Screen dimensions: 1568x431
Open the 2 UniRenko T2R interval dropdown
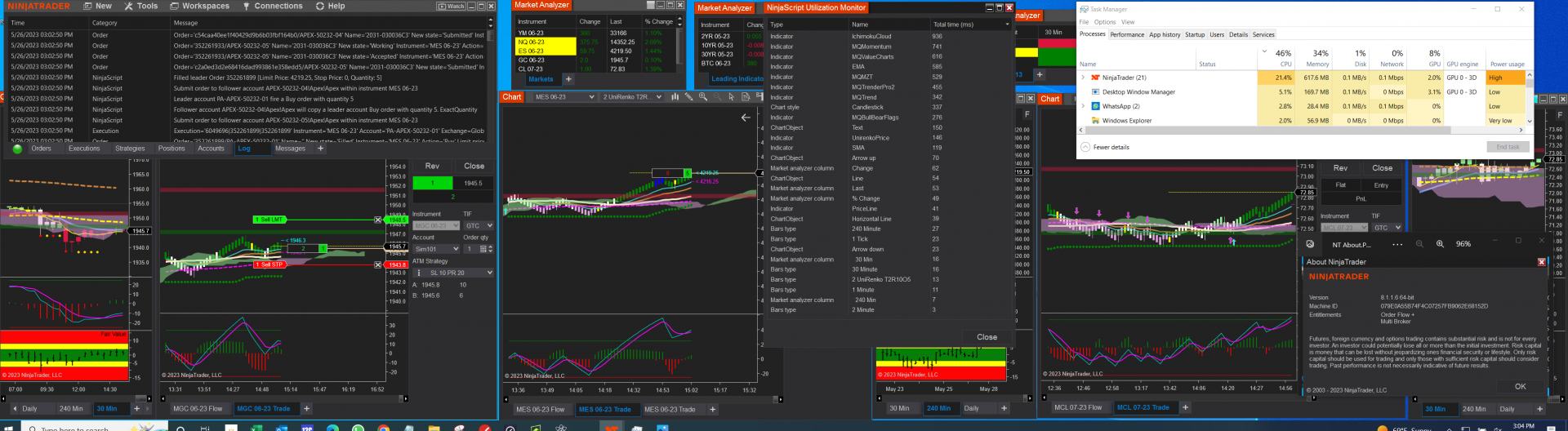[x=631, y=96]
